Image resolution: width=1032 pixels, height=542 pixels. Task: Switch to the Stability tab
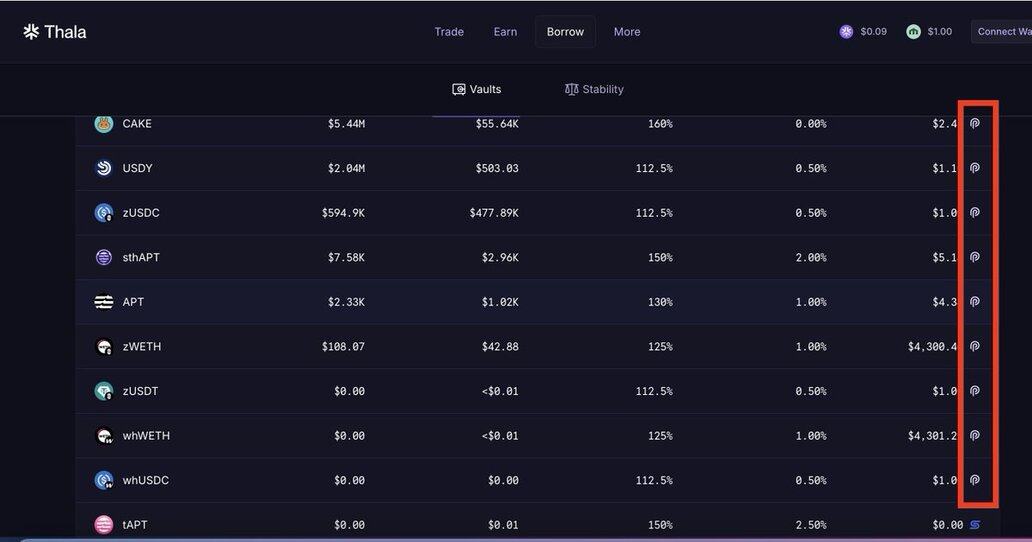point(594,89)
